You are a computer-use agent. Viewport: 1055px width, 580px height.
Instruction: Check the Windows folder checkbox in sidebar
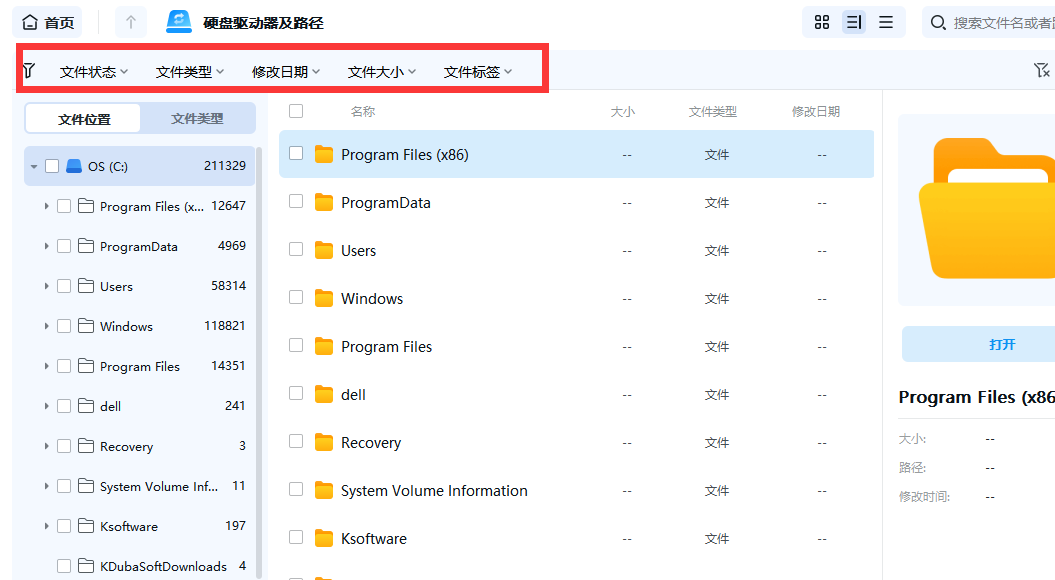64,325
